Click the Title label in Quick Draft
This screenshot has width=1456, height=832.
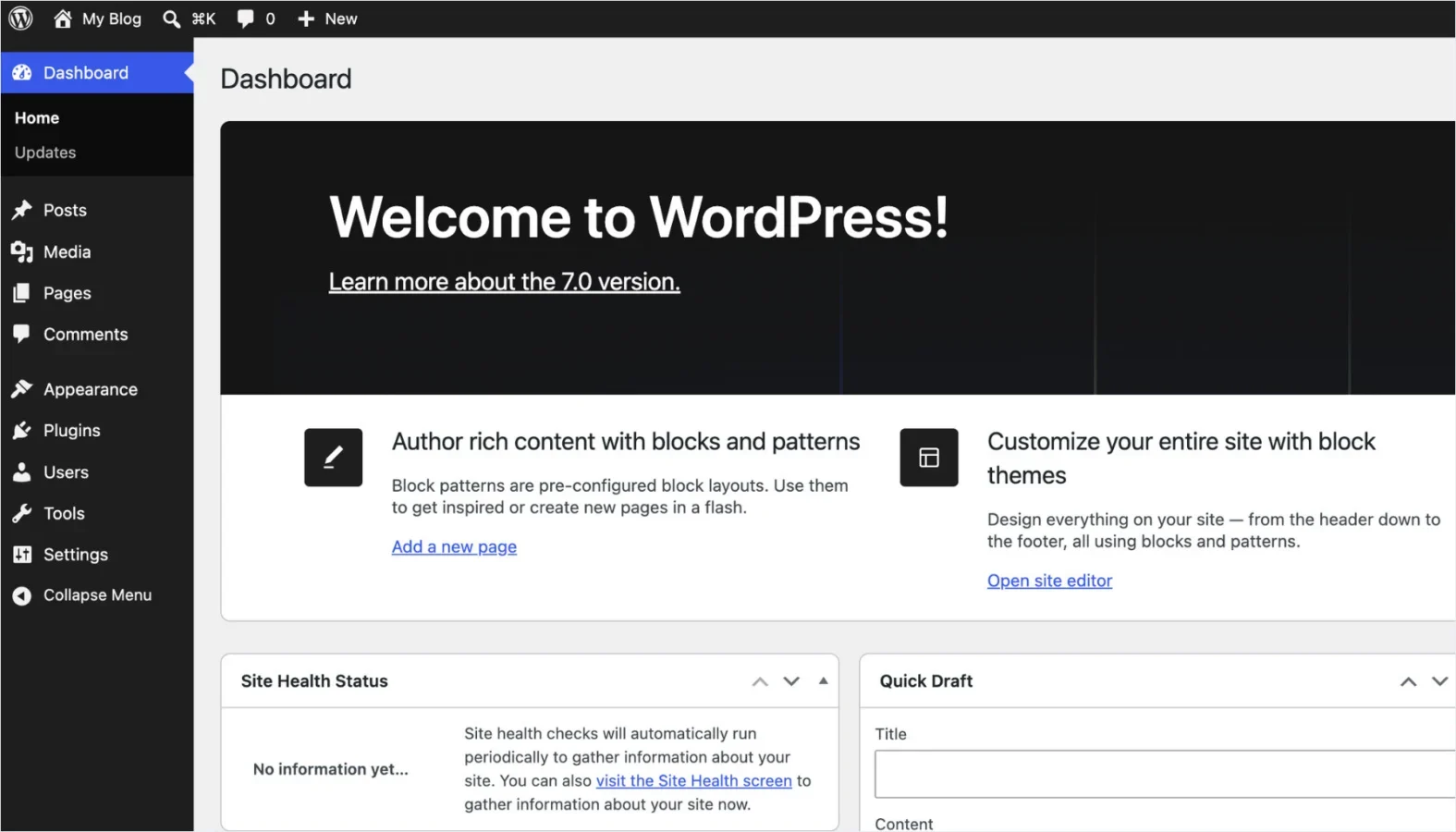click(x=891, y=734)
